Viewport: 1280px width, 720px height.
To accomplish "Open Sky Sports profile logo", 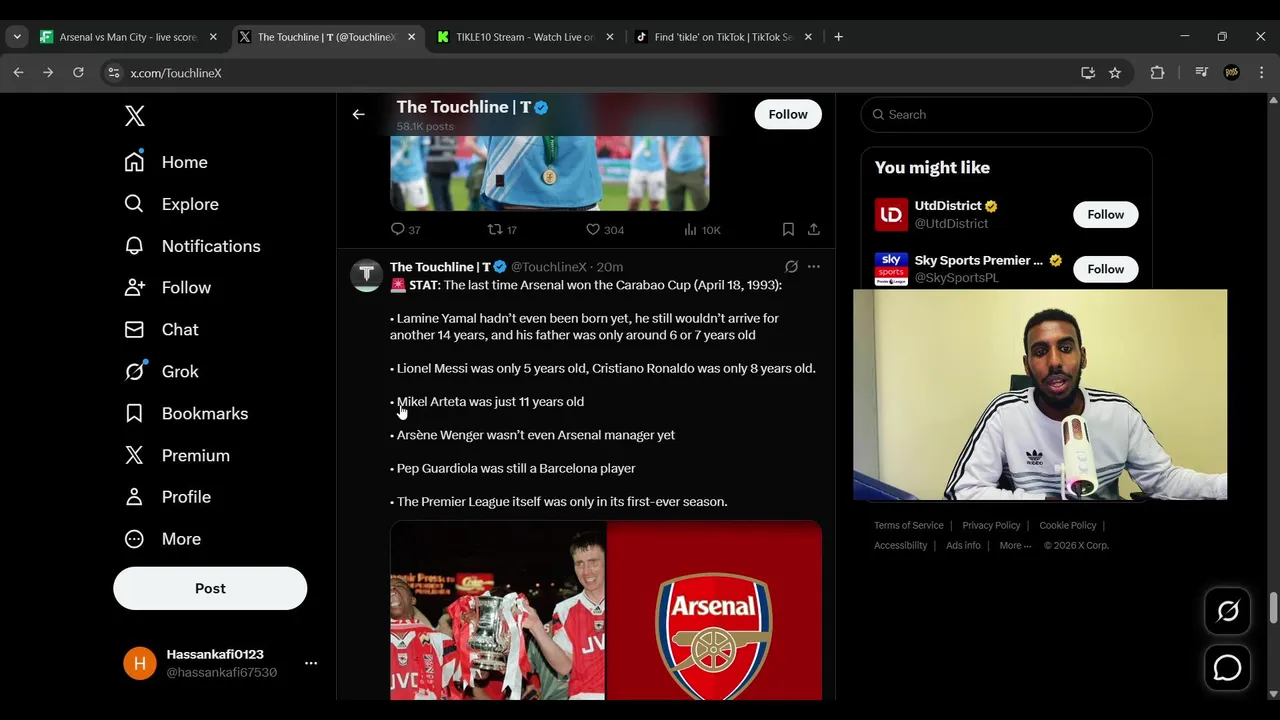I will (x=891, y=269).
